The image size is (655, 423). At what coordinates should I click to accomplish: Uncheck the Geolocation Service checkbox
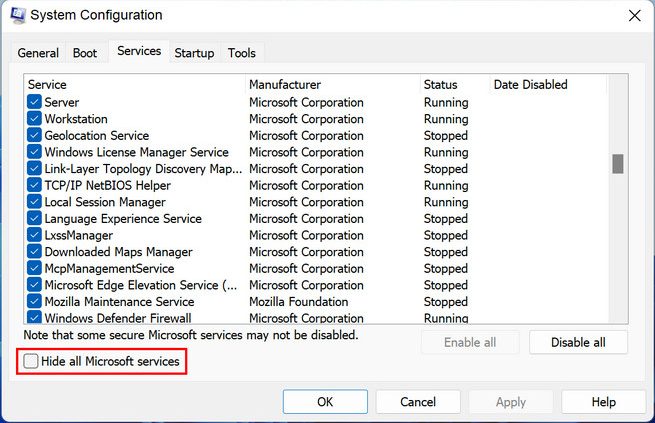[x=35, y=136]
